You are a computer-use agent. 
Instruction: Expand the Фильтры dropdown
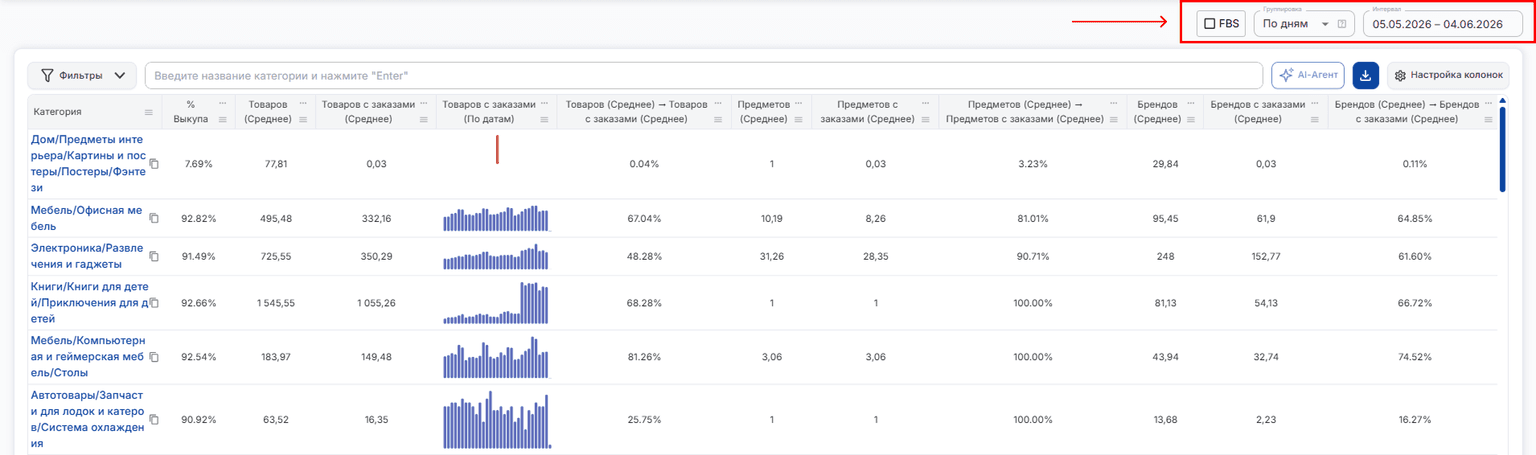[x=82, y=75]
